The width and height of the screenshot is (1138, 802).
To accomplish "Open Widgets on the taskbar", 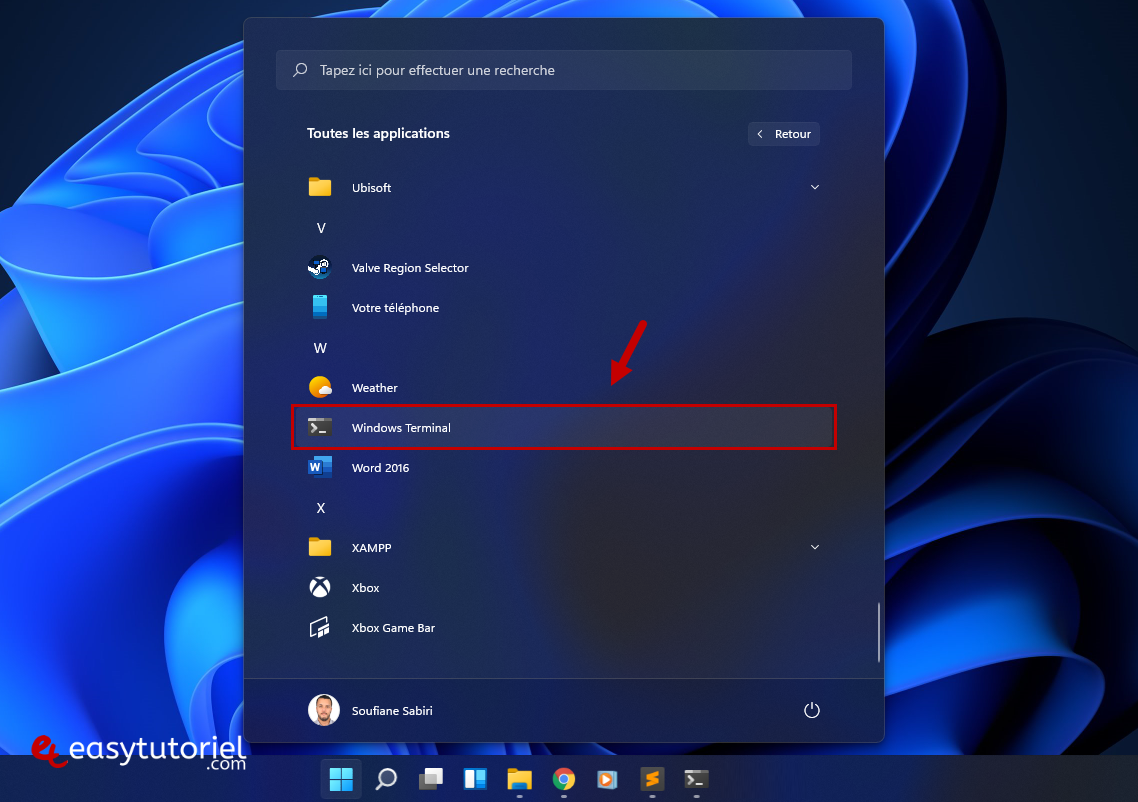I will tap(475, 779).
